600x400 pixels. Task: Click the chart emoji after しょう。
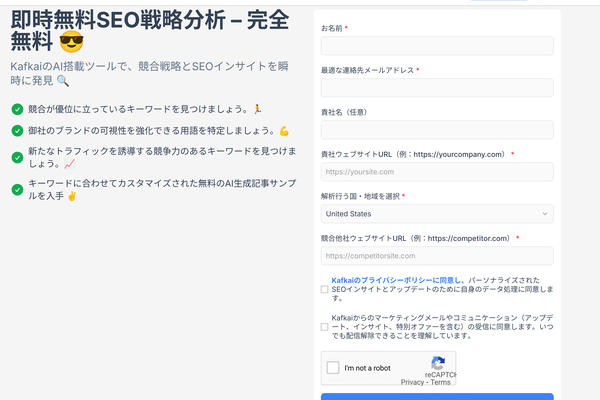[70, 164]
